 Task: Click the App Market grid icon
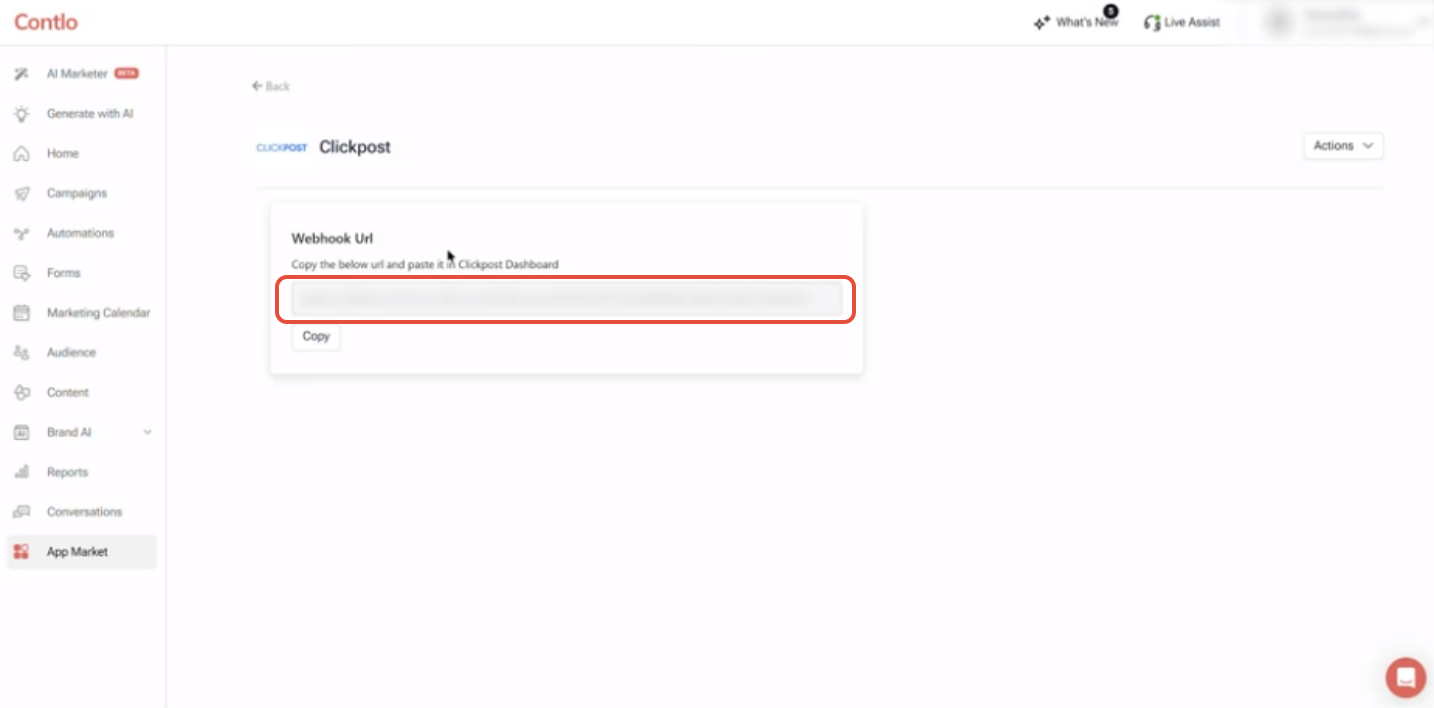click(21, 552)
